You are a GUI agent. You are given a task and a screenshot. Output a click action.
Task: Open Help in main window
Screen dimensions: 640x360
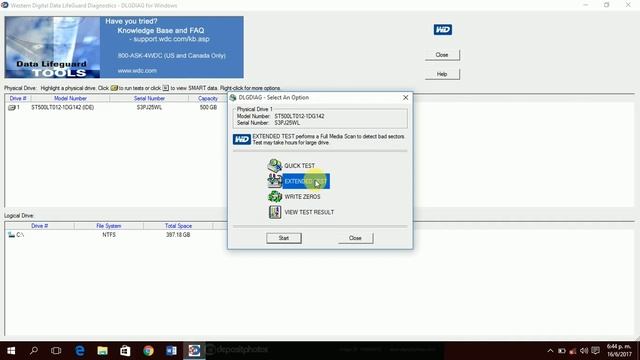[x=442, y=74]
